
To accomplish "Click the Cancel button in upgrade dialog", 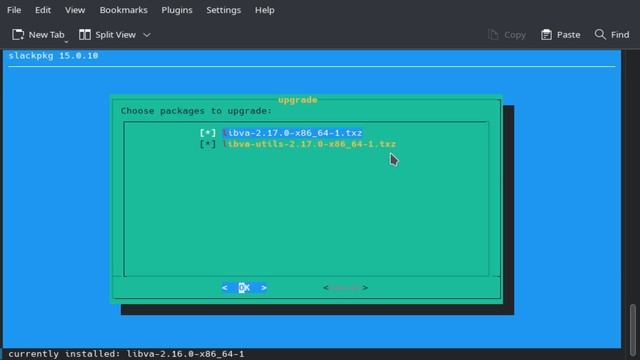I will [345, 287].
